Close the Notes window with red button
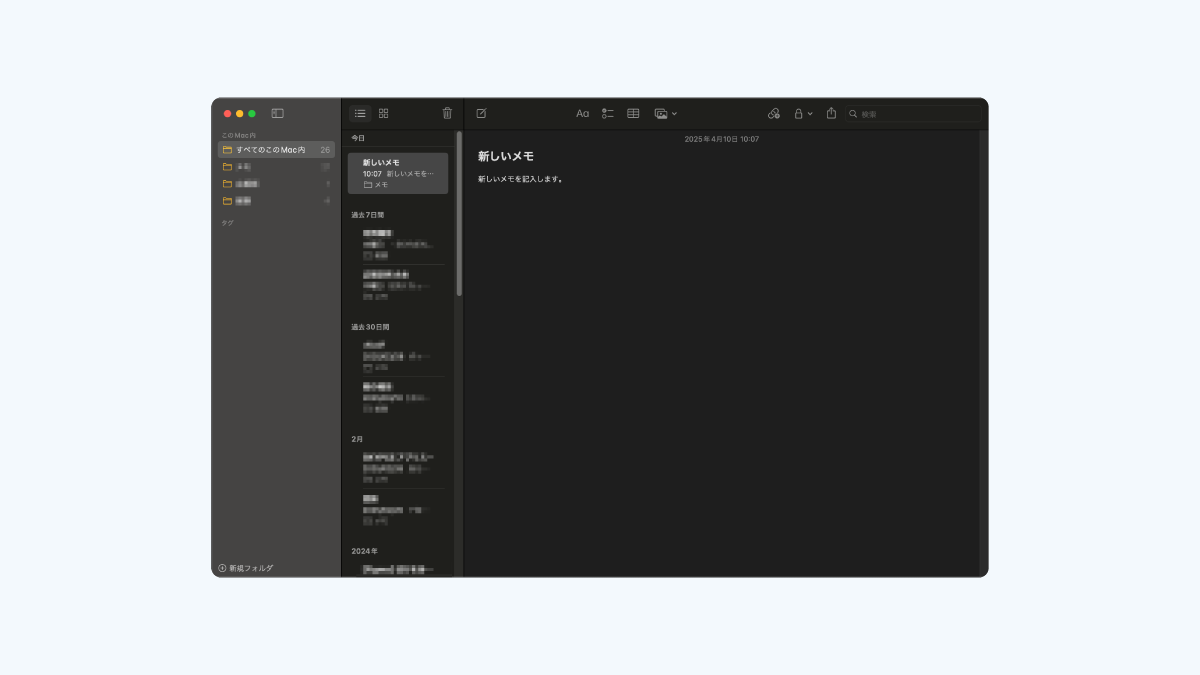 tap(227, 114)
